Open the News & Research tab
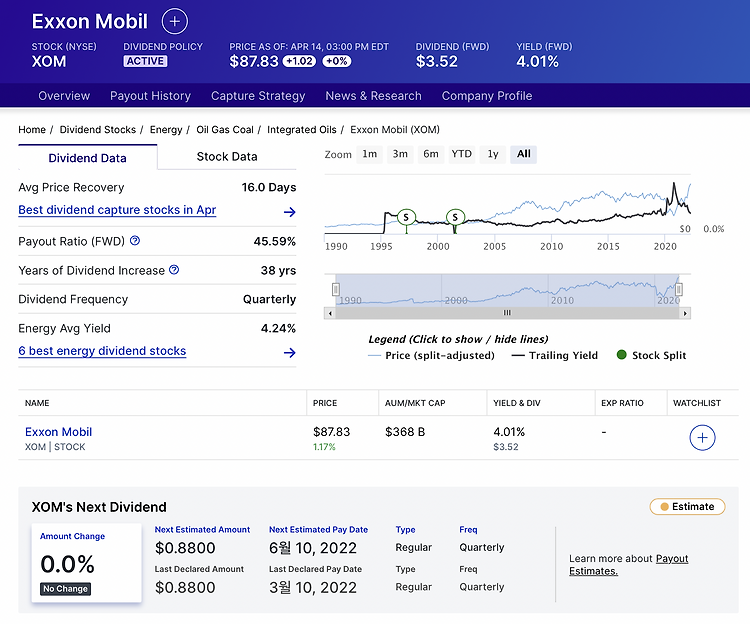The image size is (750, 624). point(374,96)
